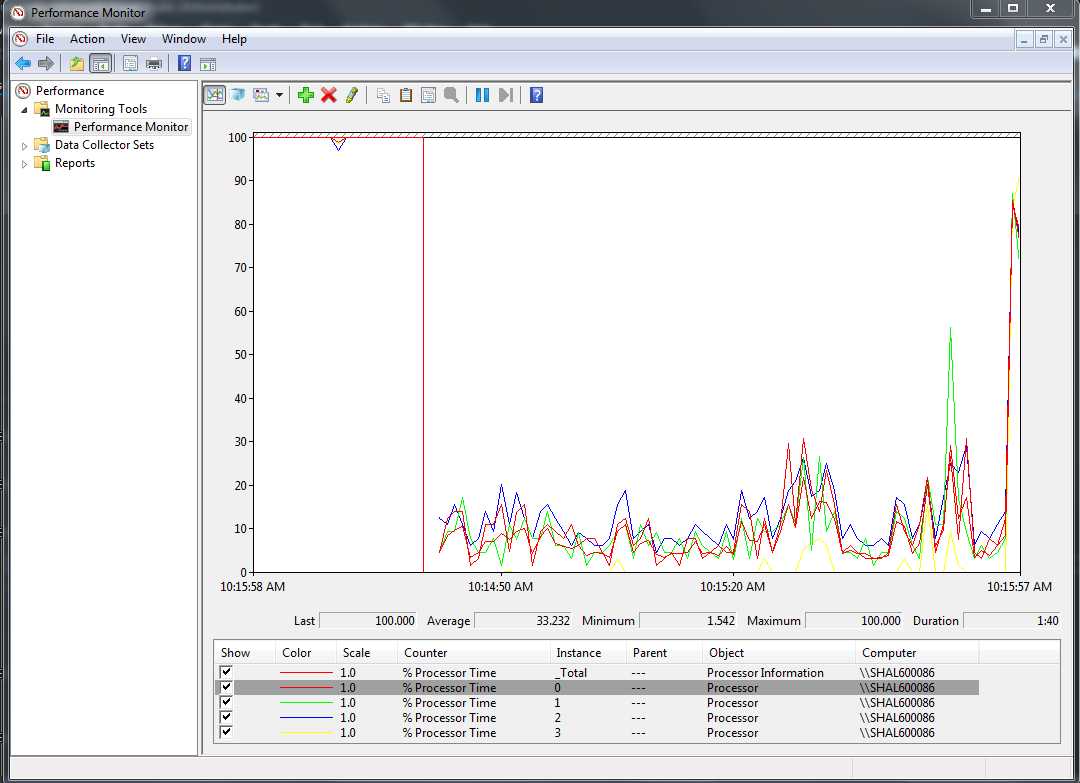Toggle Show checkbox for Processor instance 1

(x=226, y=703)
